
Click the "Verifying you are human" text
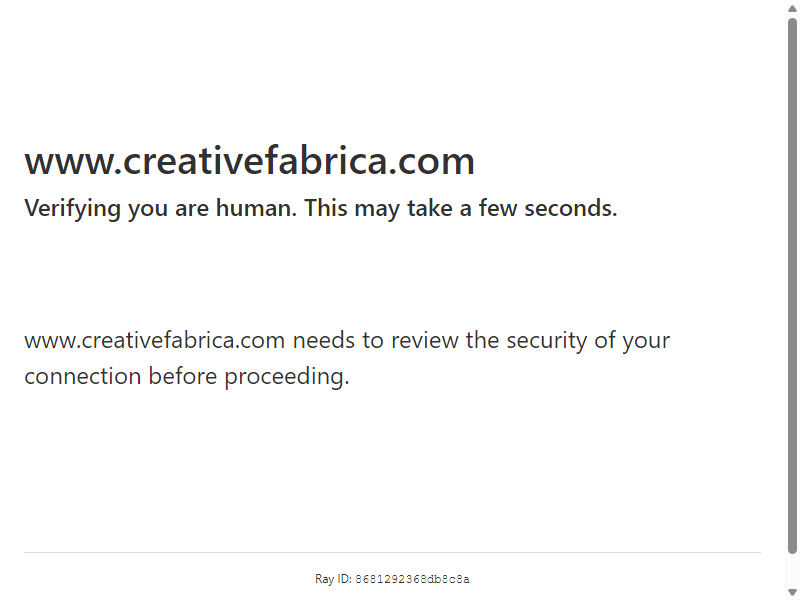[x=160, y=209]
